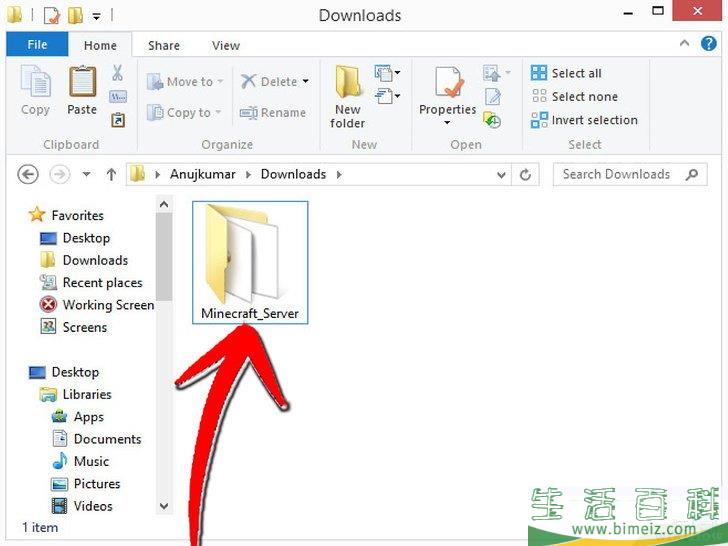Image resolution: width=728 pixels, height=546 pixels.
Task: Click the Paste shortcut icon
Action: [118, 120]
